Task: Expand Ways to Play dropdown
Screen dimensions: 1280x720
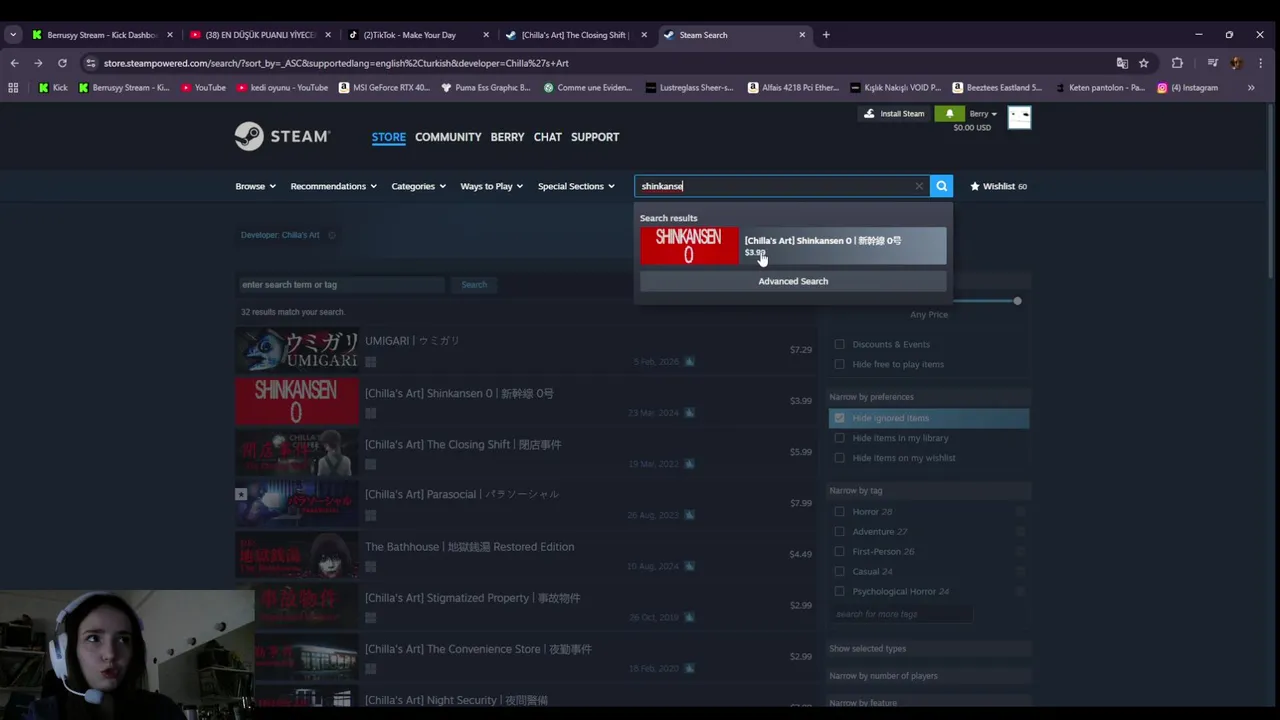Action: click(x=491, y=186)
